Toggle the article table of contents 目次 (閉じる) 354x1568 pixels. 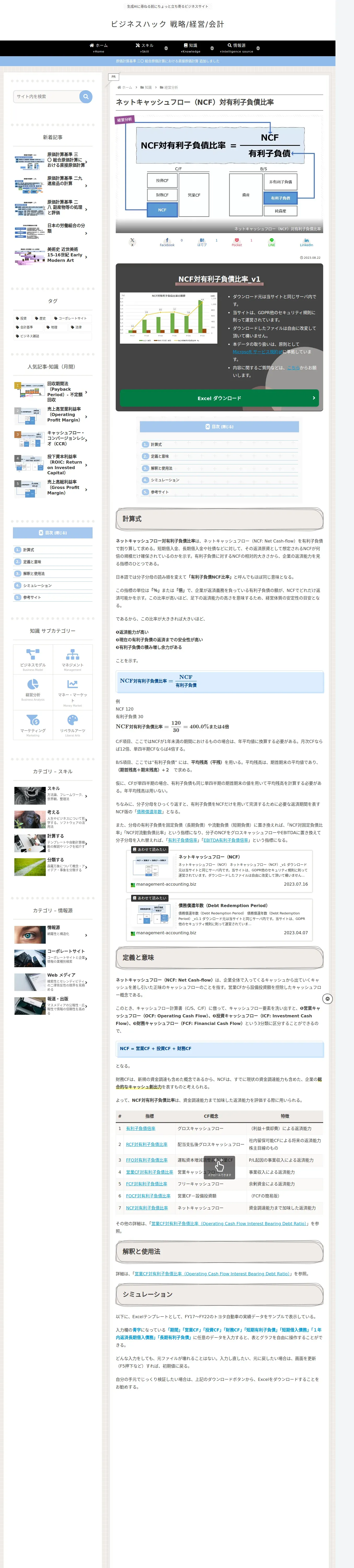tap(219, 427)
